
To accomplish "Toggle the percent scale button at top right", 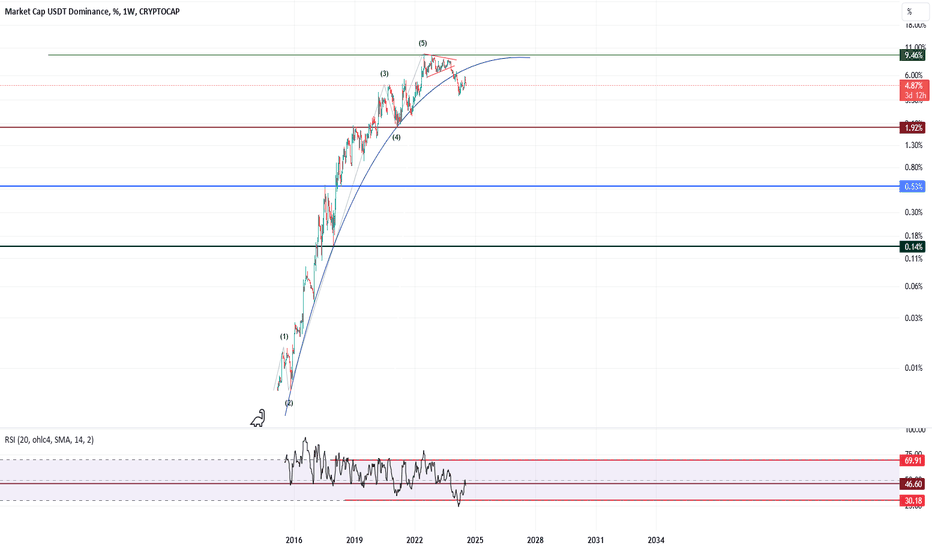I will pyautogui.click(x=915, y=12).
